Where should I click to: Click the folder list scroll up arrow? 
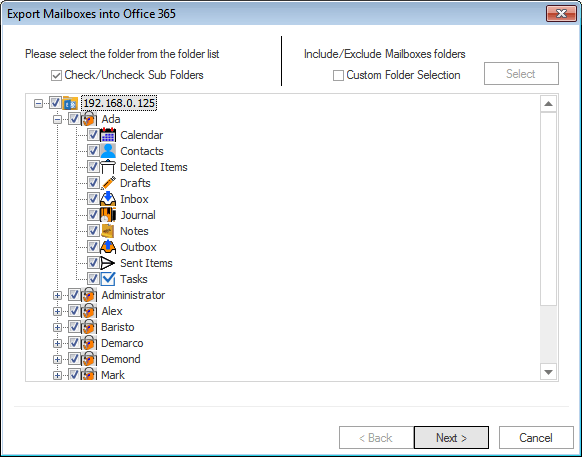pos(548,104)
